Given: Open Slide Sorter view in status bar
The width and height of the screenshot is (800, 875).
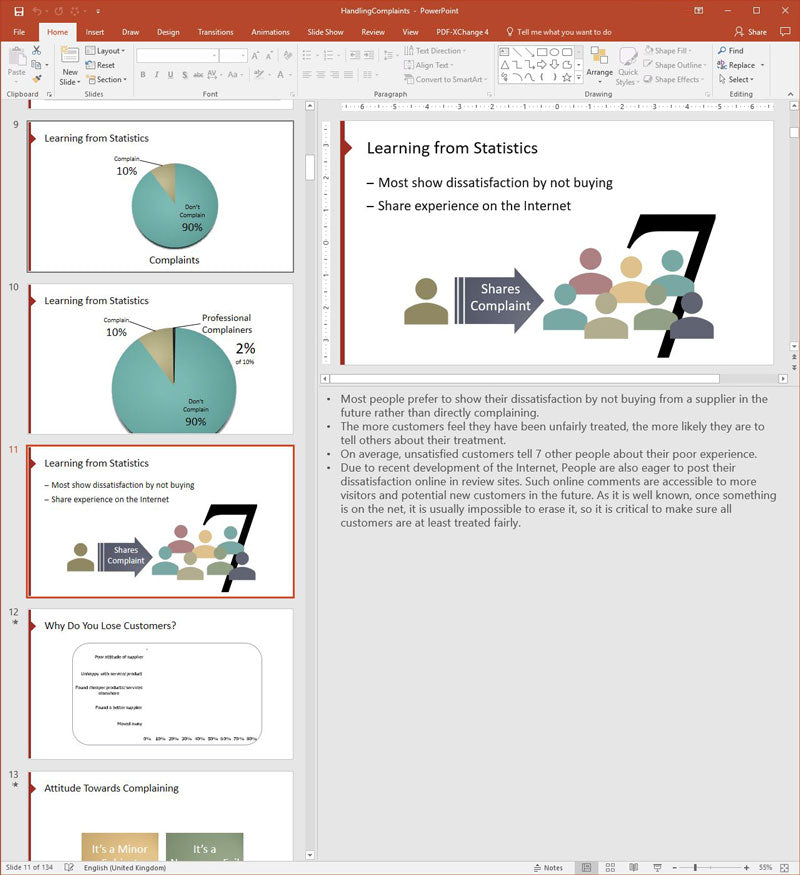Looking at the screenshot, I should (610, 868).
